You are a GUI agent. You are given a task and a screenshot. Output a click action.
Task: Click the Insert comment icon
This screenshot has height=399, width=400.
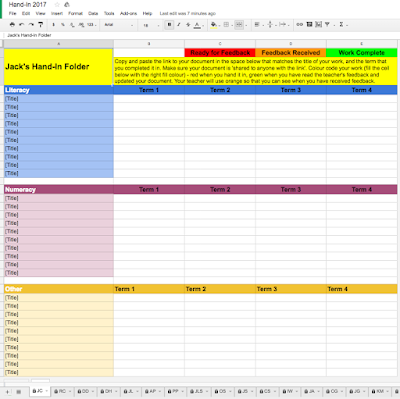click(309, 24)
